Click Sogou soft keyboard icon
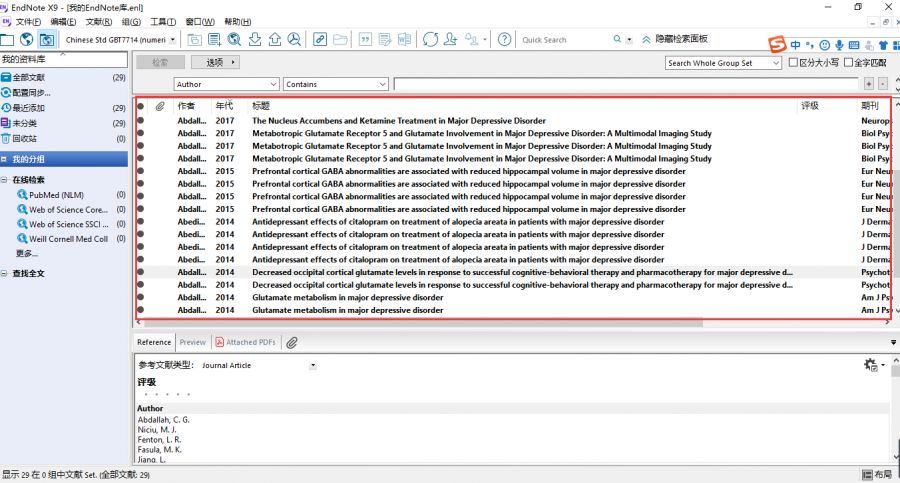Screen dimensions: 900x483 854,45
